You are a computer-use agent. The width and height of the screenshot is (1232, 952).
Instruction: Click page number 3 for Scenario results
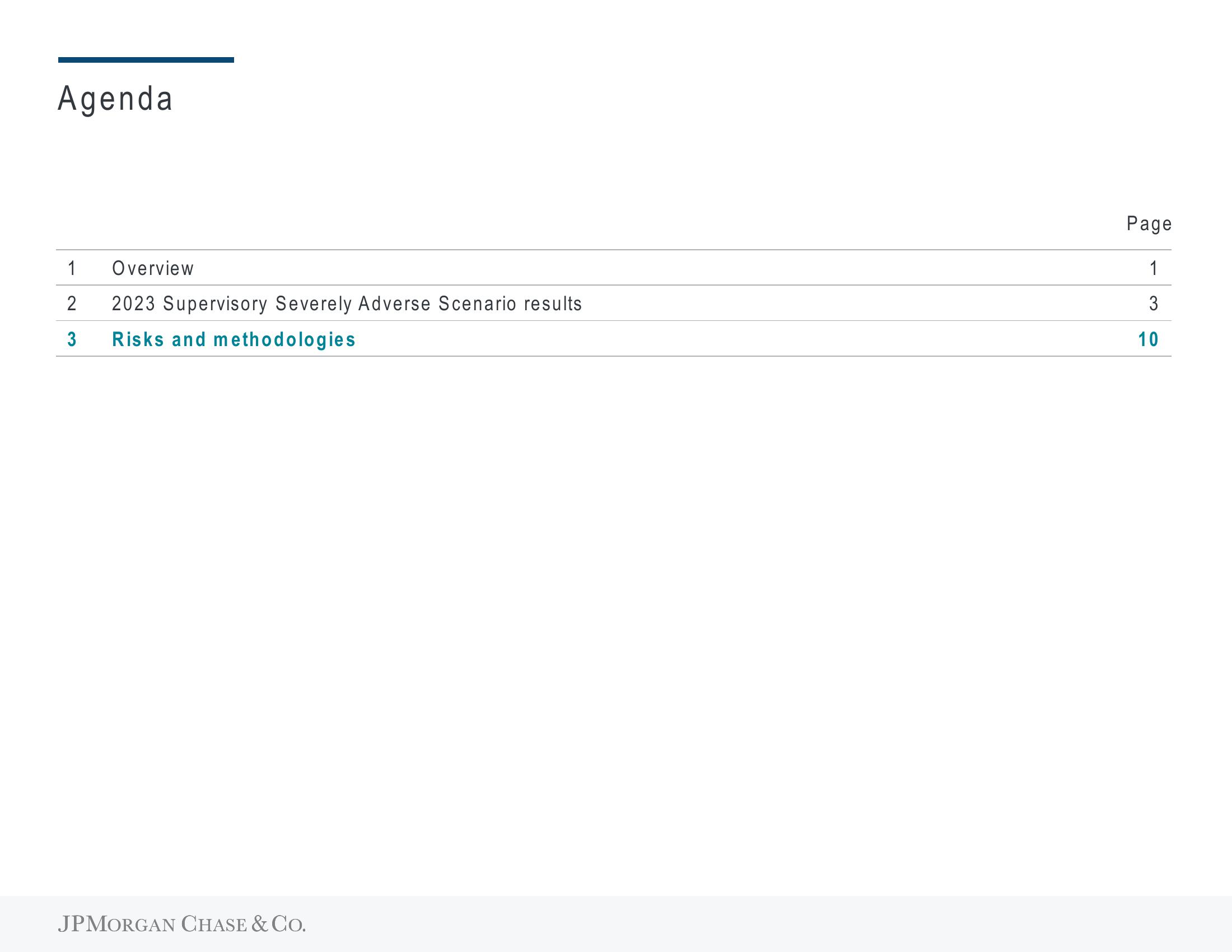1154,304
